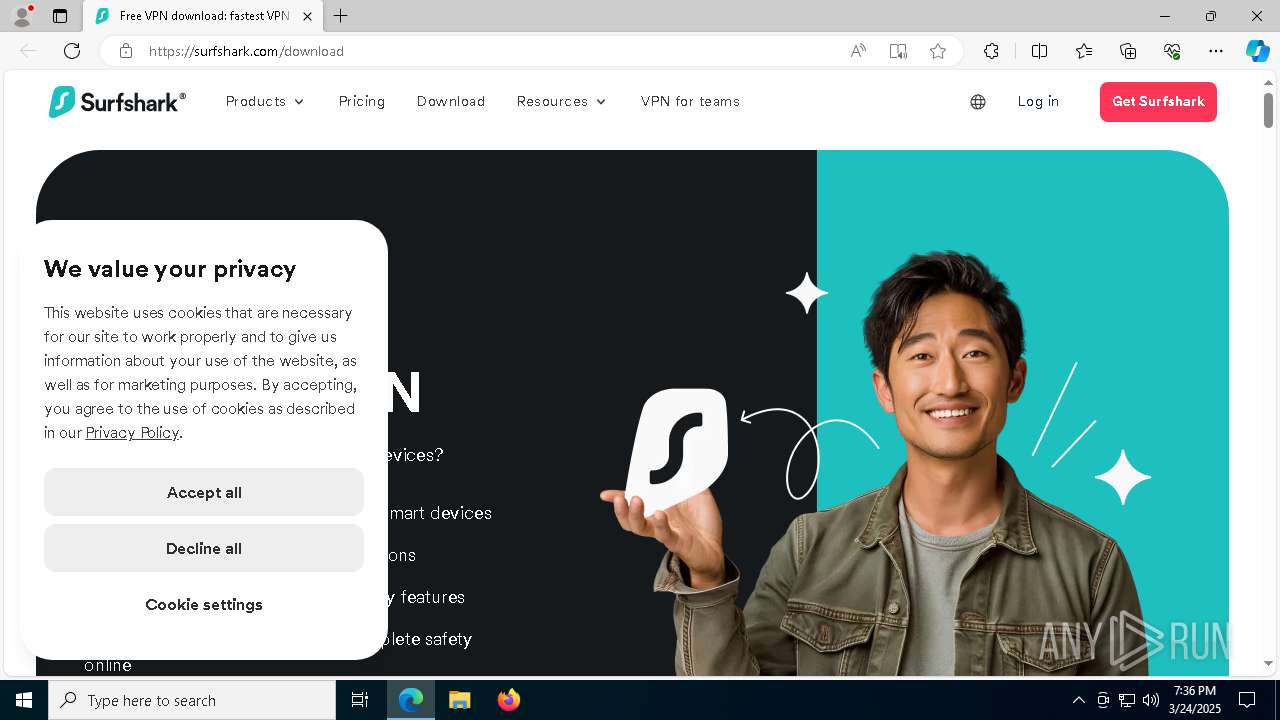
Task: Decline all cookies
Action: 204,548
